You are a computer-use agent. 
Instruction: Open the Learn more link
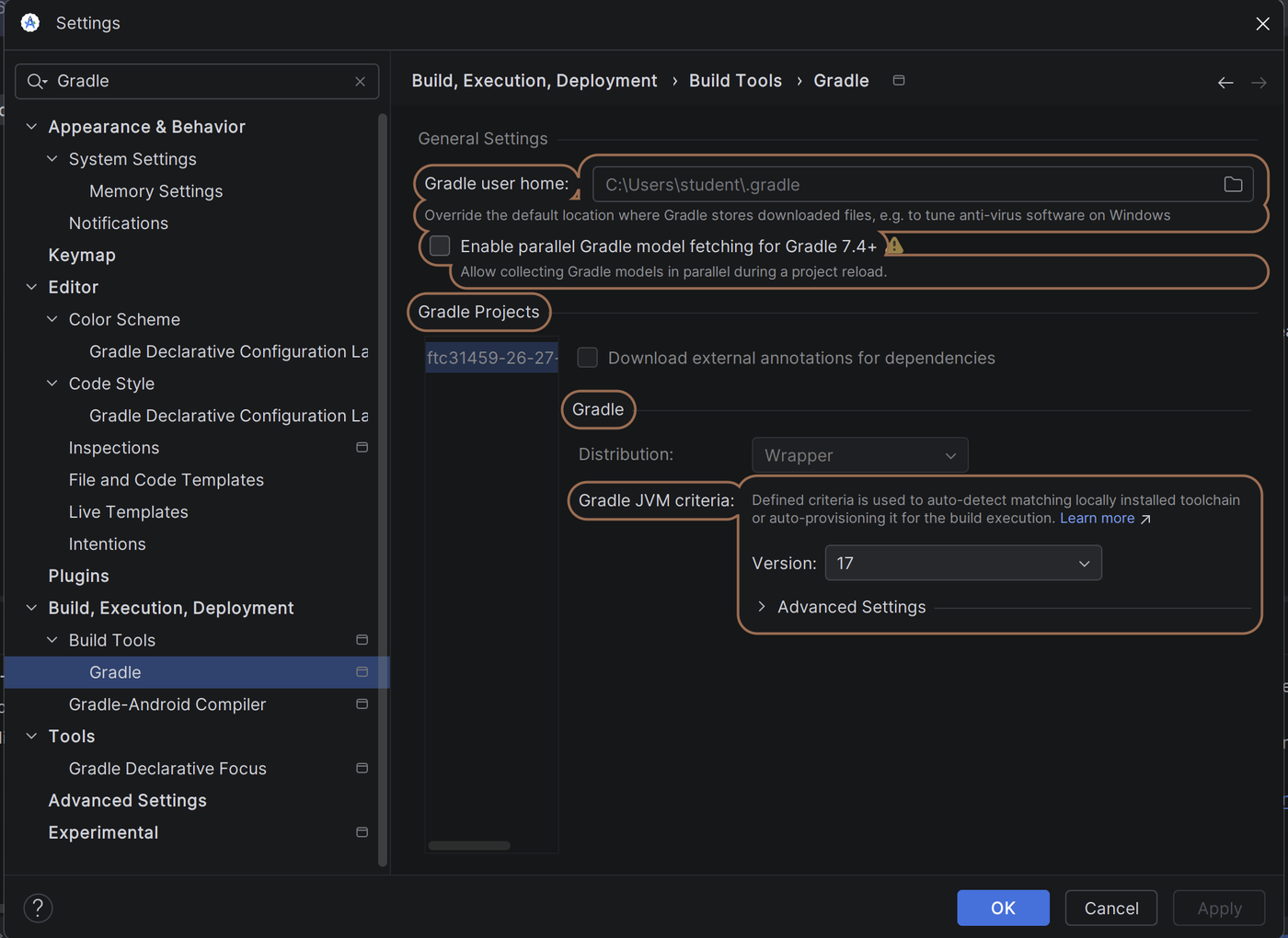click(1097, 519)
